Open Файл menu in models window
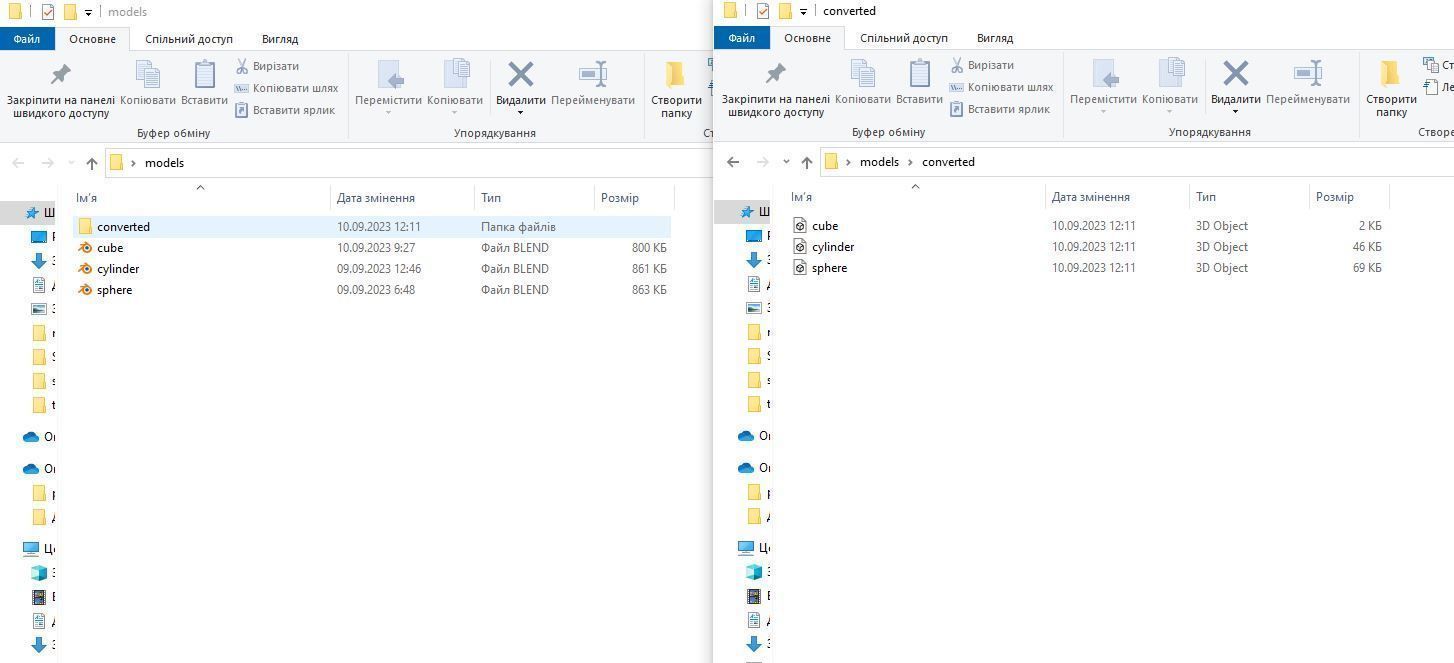The width and height of the screenshot is (1454, 663). point(27,39)
